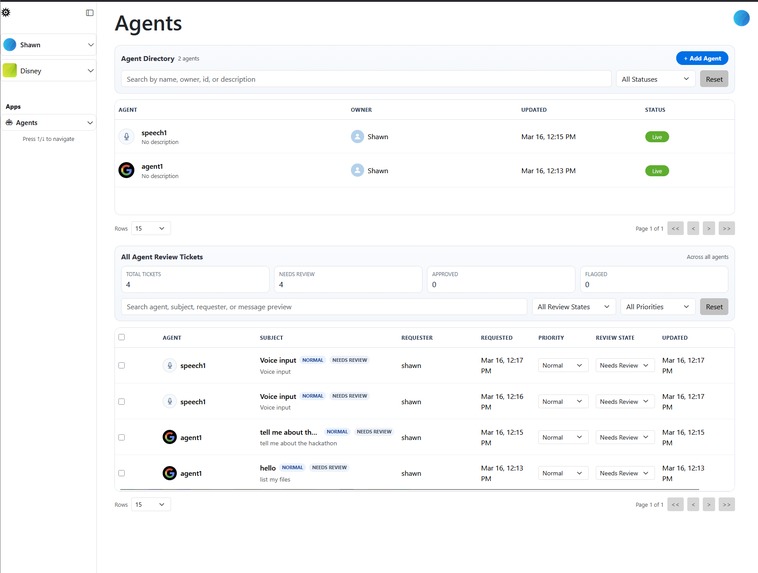
Task: Expand the Disney workspace dropdown
Action: point(90,71)
